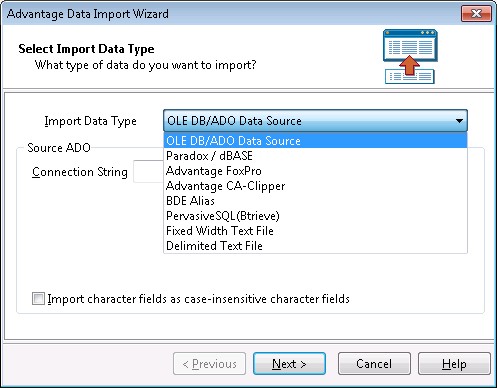Click the disabled Previous button

click(209, 364)
